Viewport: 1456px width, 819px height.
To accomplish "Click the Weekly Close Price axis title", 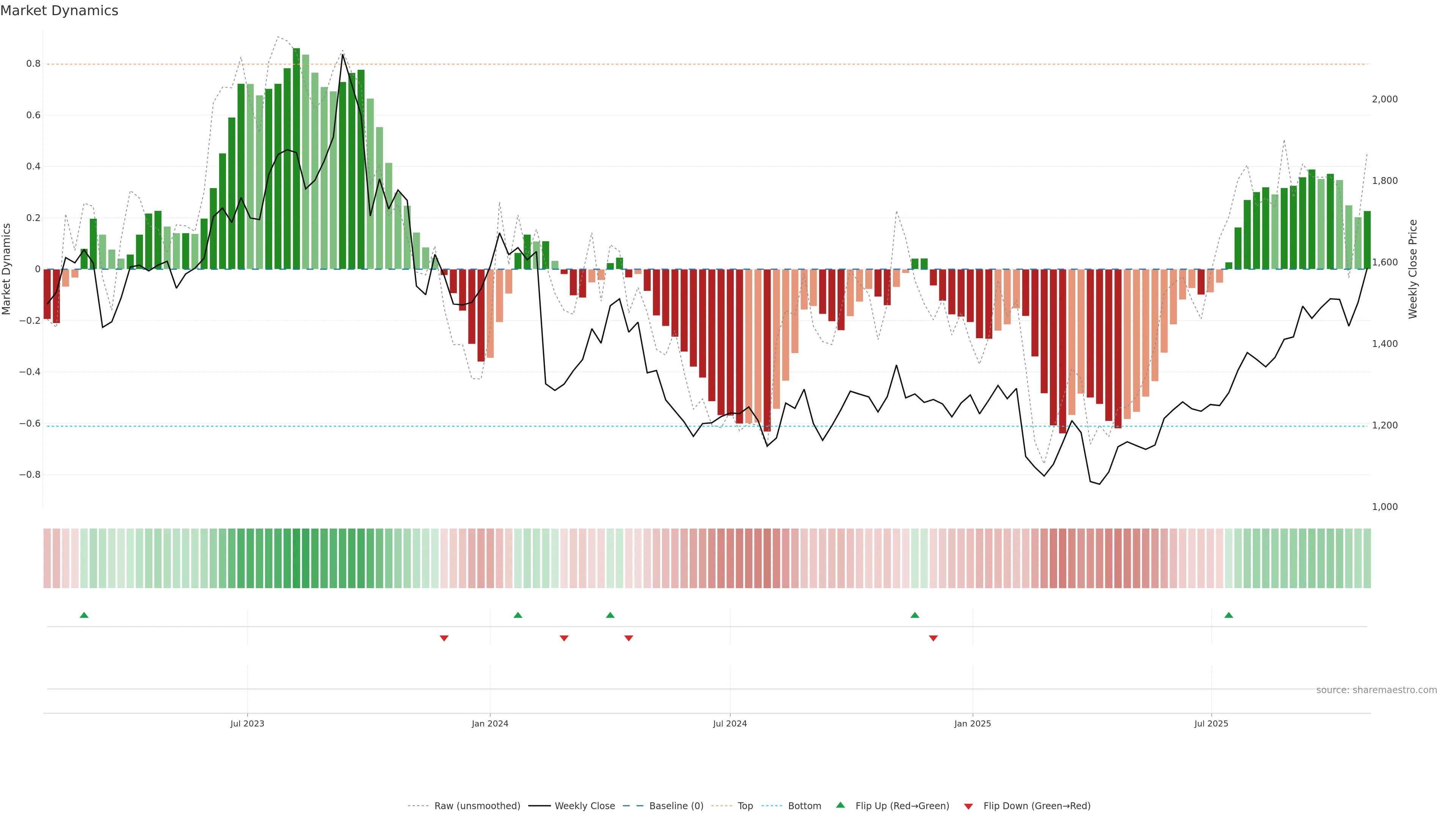I will [1412, 269].
